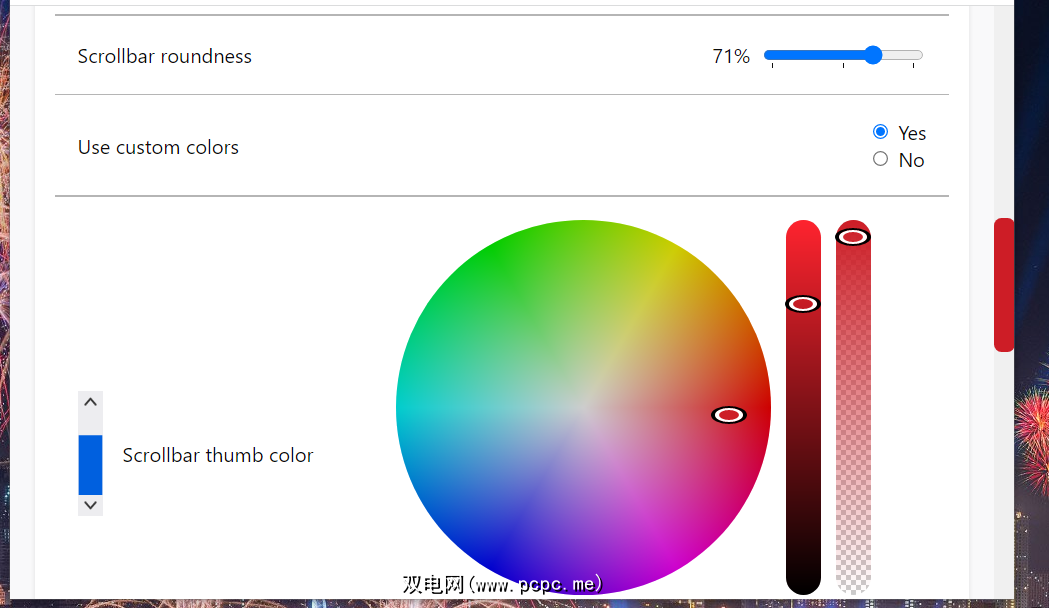Click the "Scrollbar thumb color" label

(218, 455)
